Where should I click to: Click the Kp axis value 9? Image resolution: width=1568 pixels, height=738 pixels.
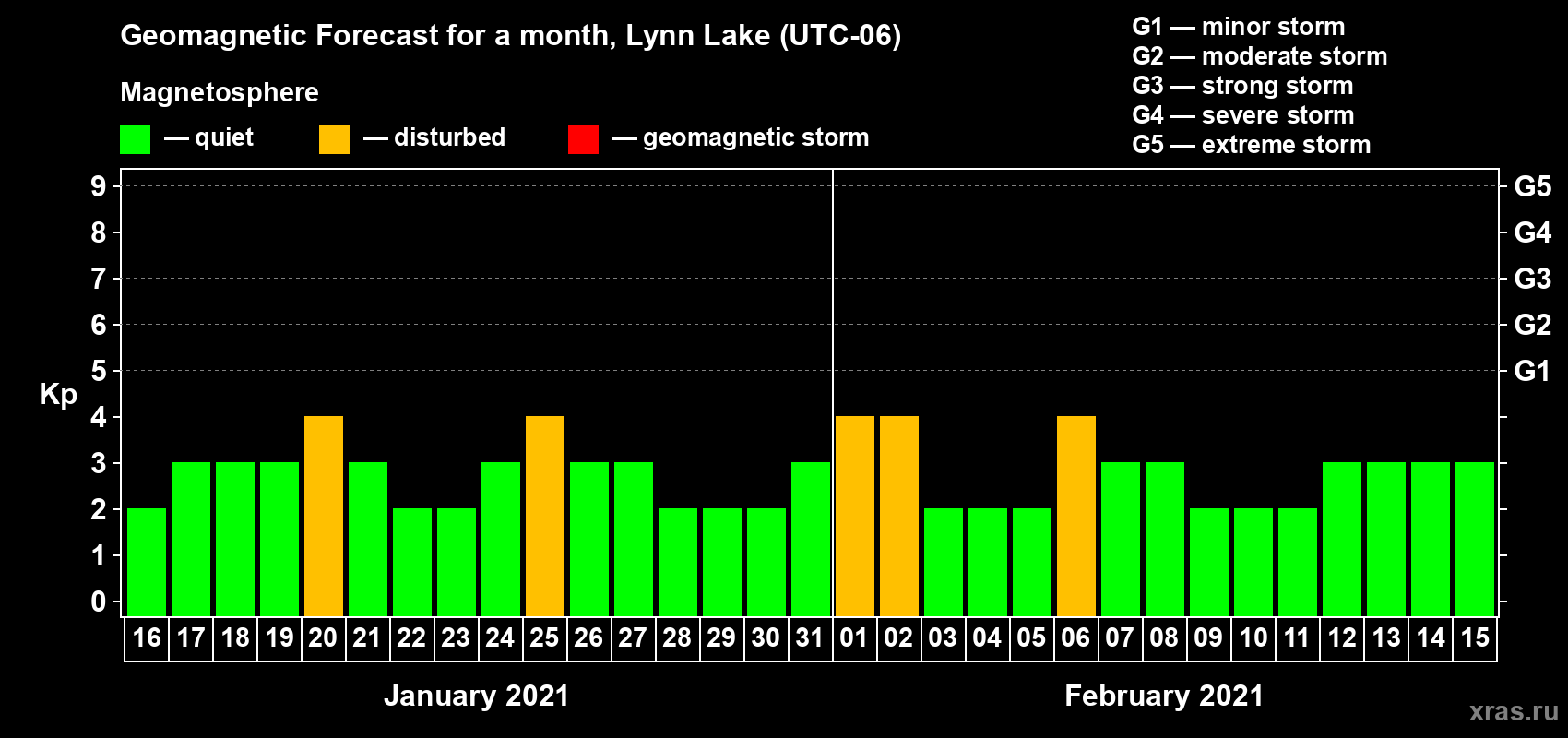(99, 186)
